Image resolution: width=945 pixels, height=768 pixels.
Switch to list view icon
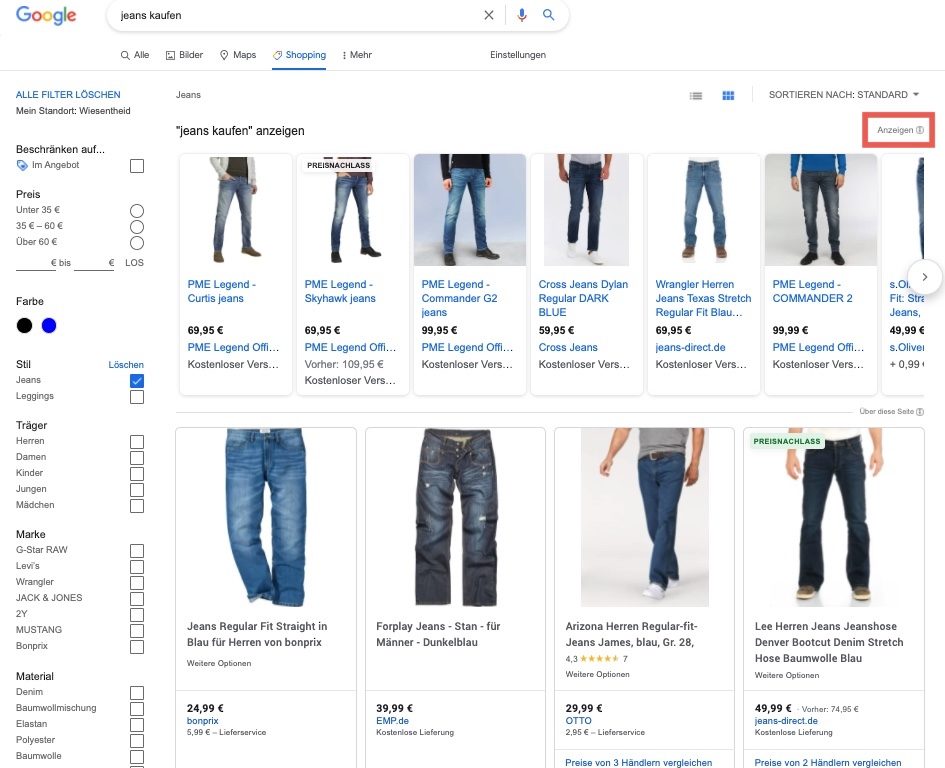click(x=696, y=95)
